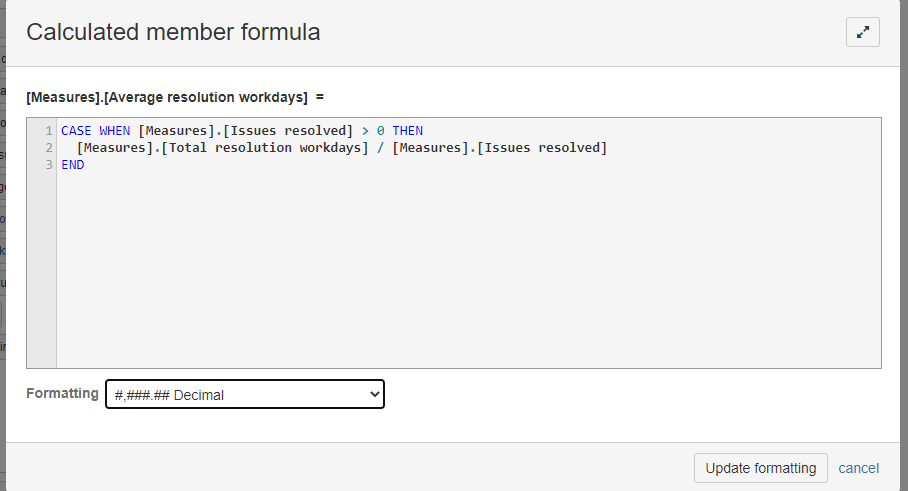
Task: Dismiss the dialog using the cancel link
Action: (858, 468)
